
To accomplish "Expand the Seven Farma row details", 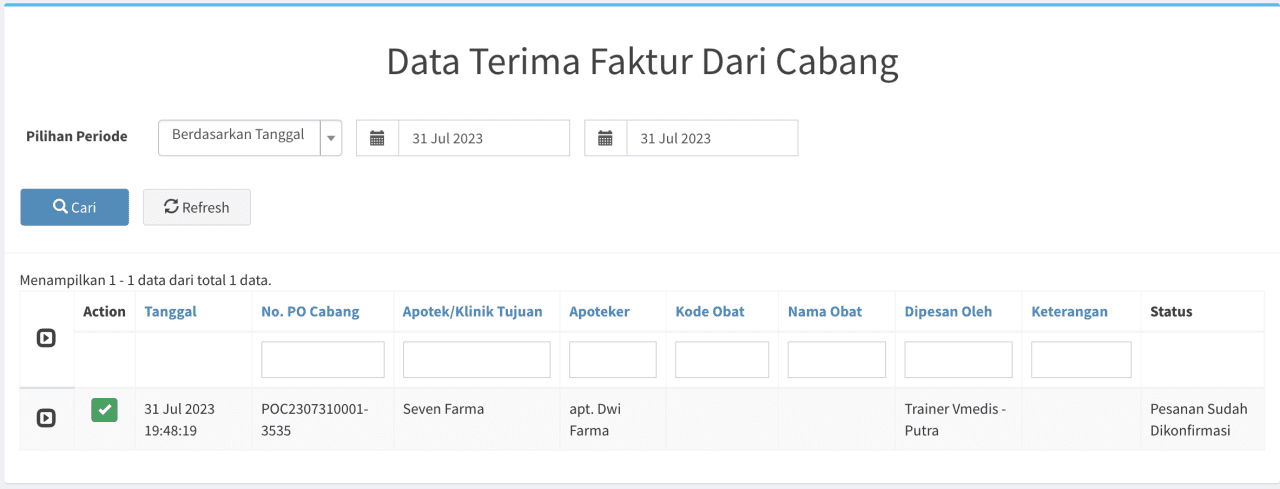I will pos(46,418).
